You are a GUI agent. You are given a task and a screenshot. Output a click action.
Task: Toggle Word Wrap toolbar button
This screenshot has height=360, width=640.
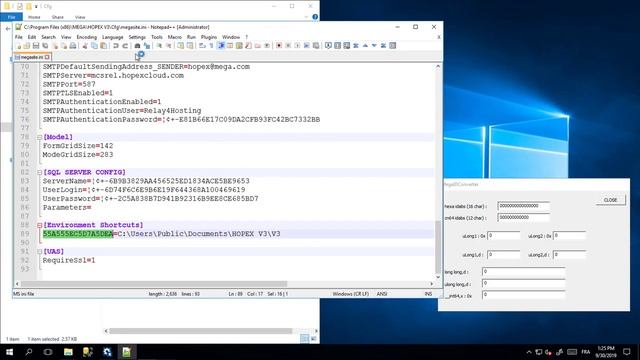point(202,46)
